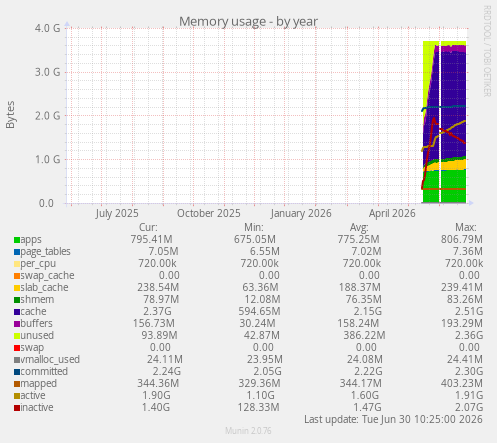
Task: Click the 'Munin 2.0.76' footer text
Action: [x=248, y=431]
